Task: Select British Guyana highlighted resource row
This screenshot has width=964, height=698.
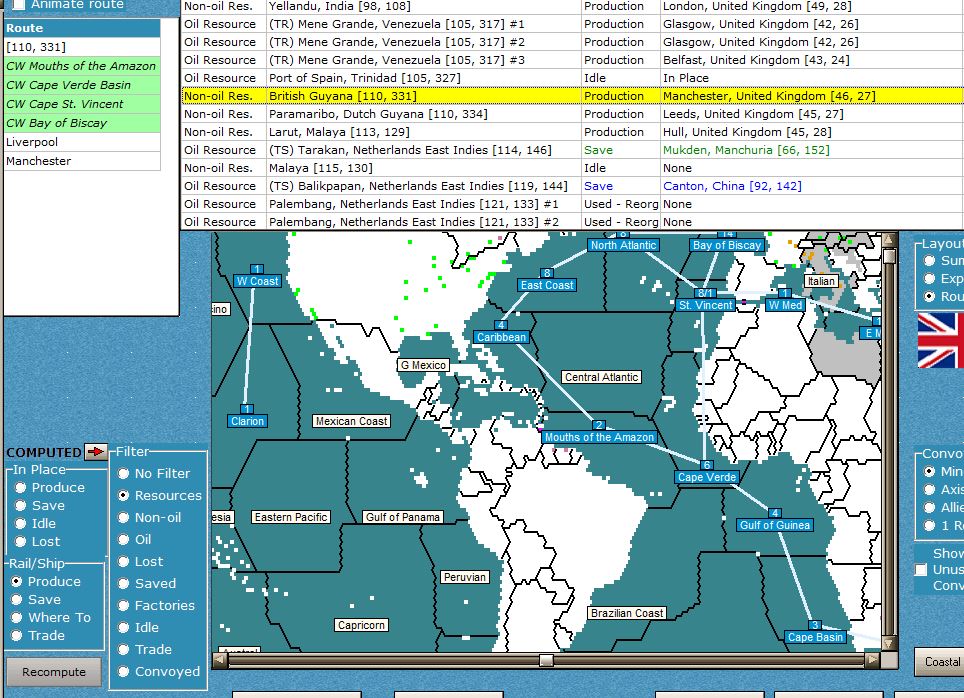Action: tap(572, 96)
